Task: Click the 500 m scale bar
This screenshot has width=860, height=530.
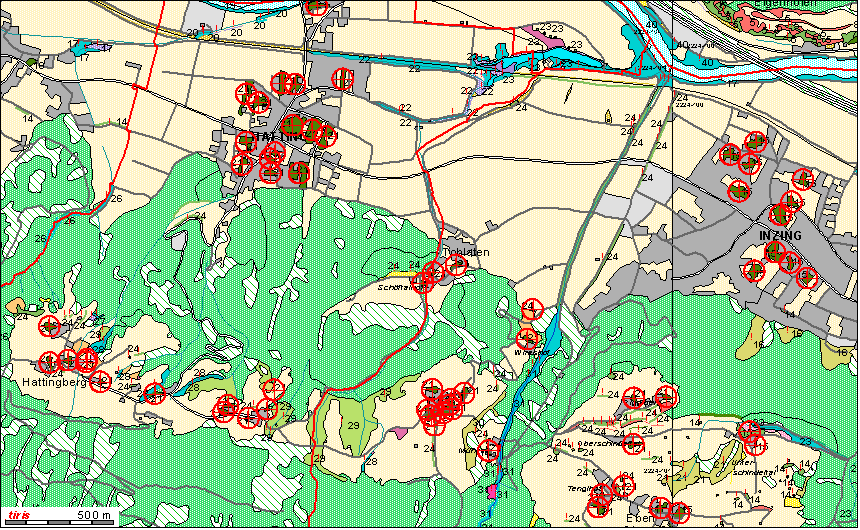Action: pos(88,517)
